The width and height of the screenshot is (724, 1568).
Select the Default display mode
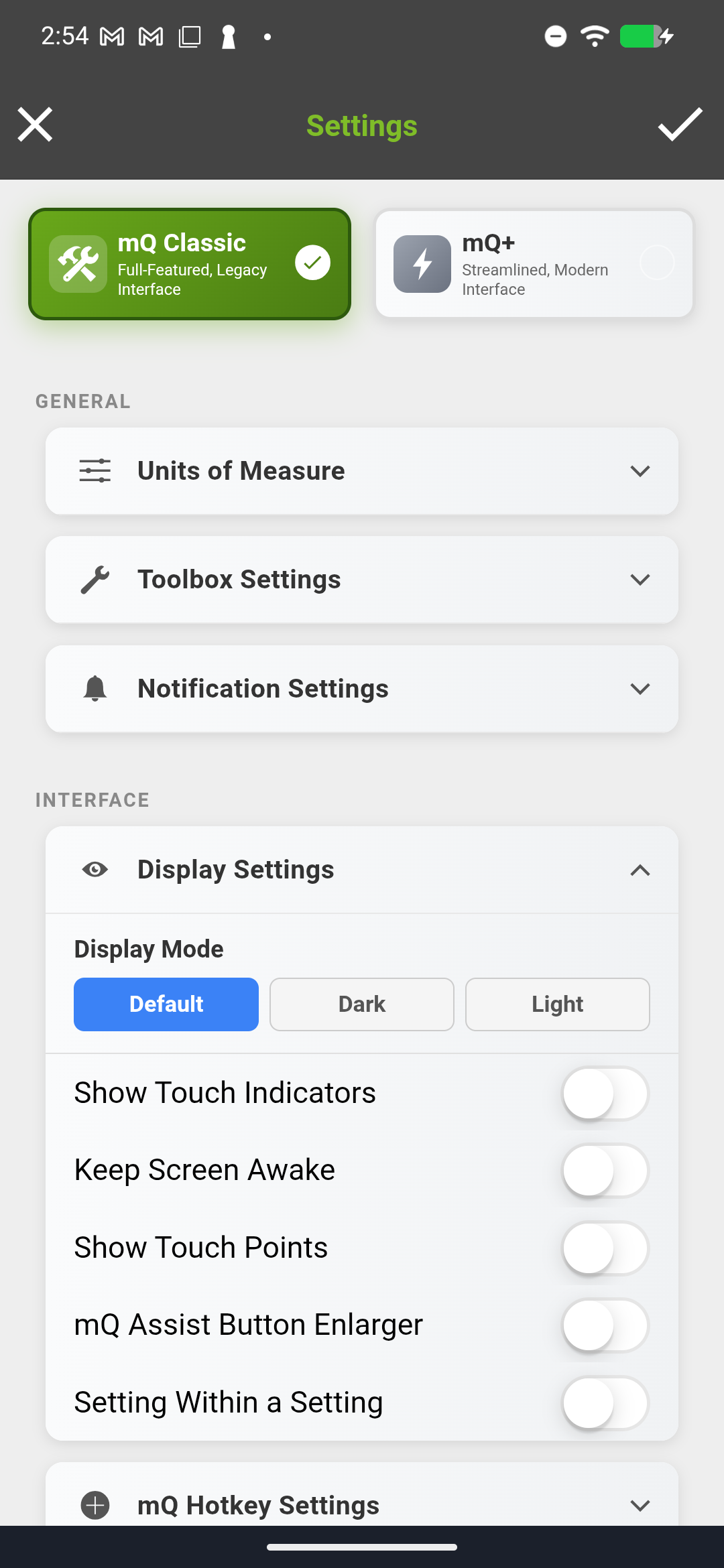tap(166, 1004)
